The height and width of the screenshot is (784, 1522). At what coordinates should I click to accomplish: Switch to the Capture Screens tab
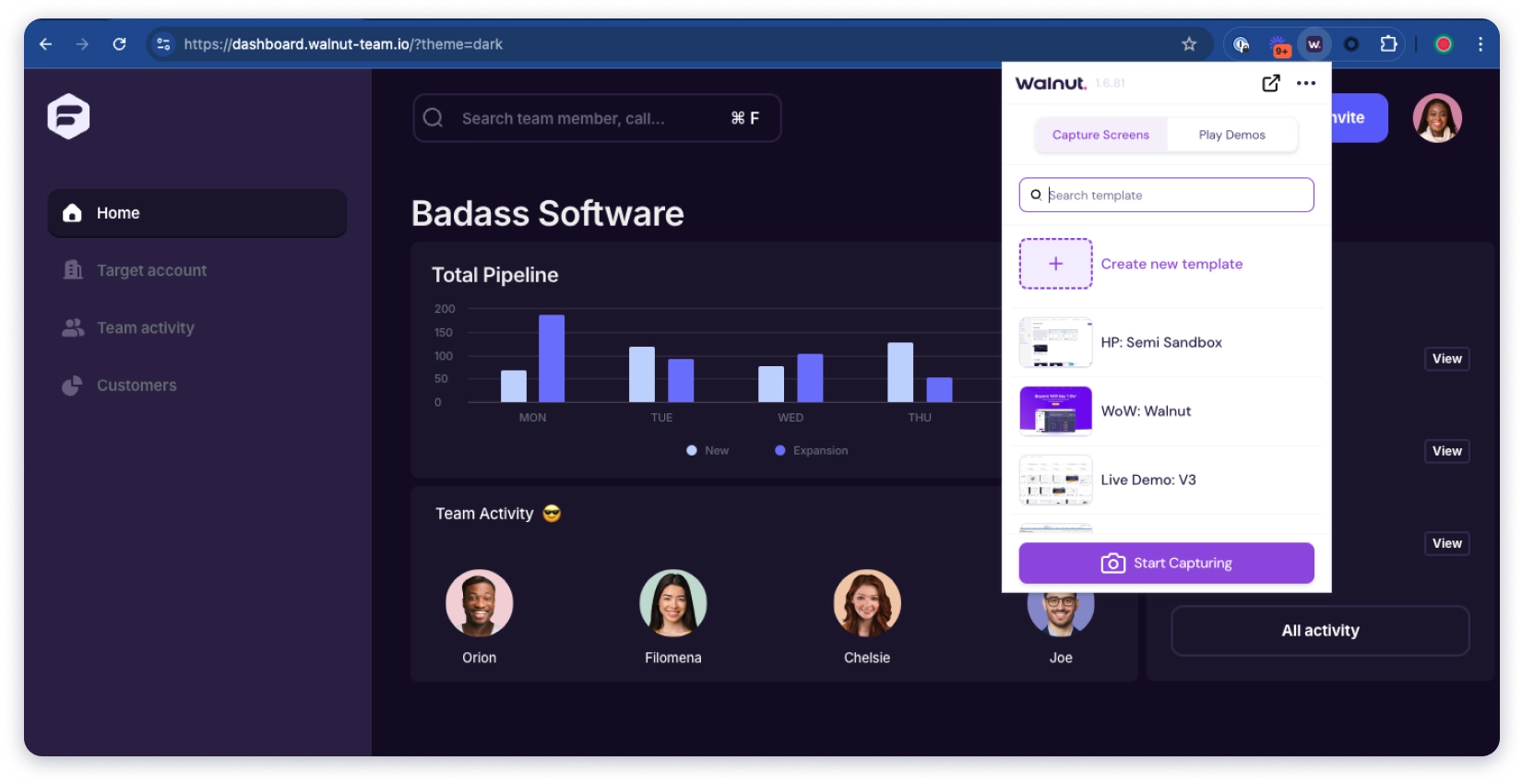pos(1100,135)
